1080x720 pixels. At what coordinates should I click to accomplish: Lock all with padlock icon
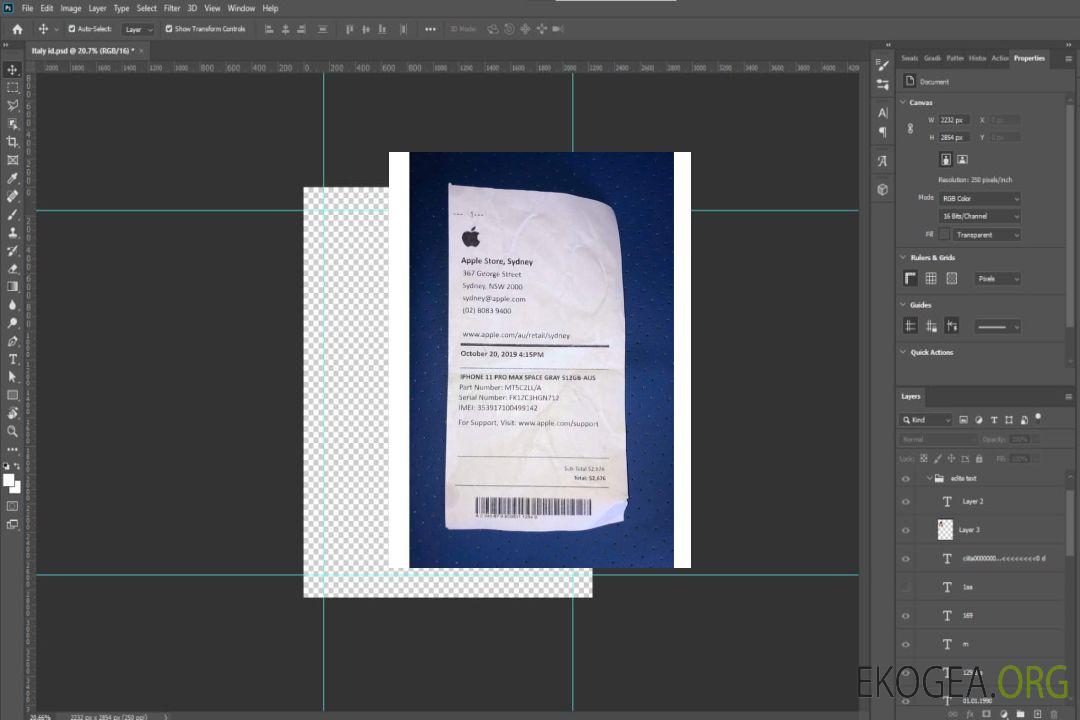pyautogui.click(x=979, y=458)
